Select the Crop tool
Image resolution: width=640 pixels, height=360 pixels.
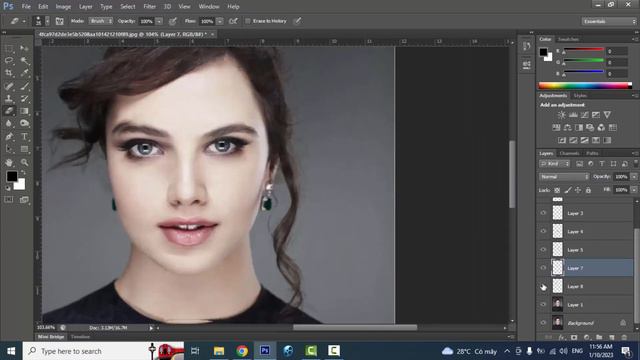click(x=9, y=73)
